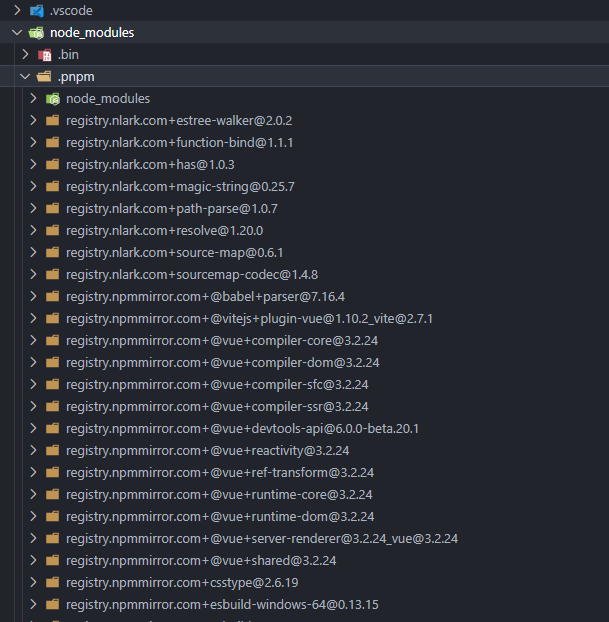This screenshot has width=609, height=622.
Task: Select the .bin folder label
Action: tap(68, 55)
